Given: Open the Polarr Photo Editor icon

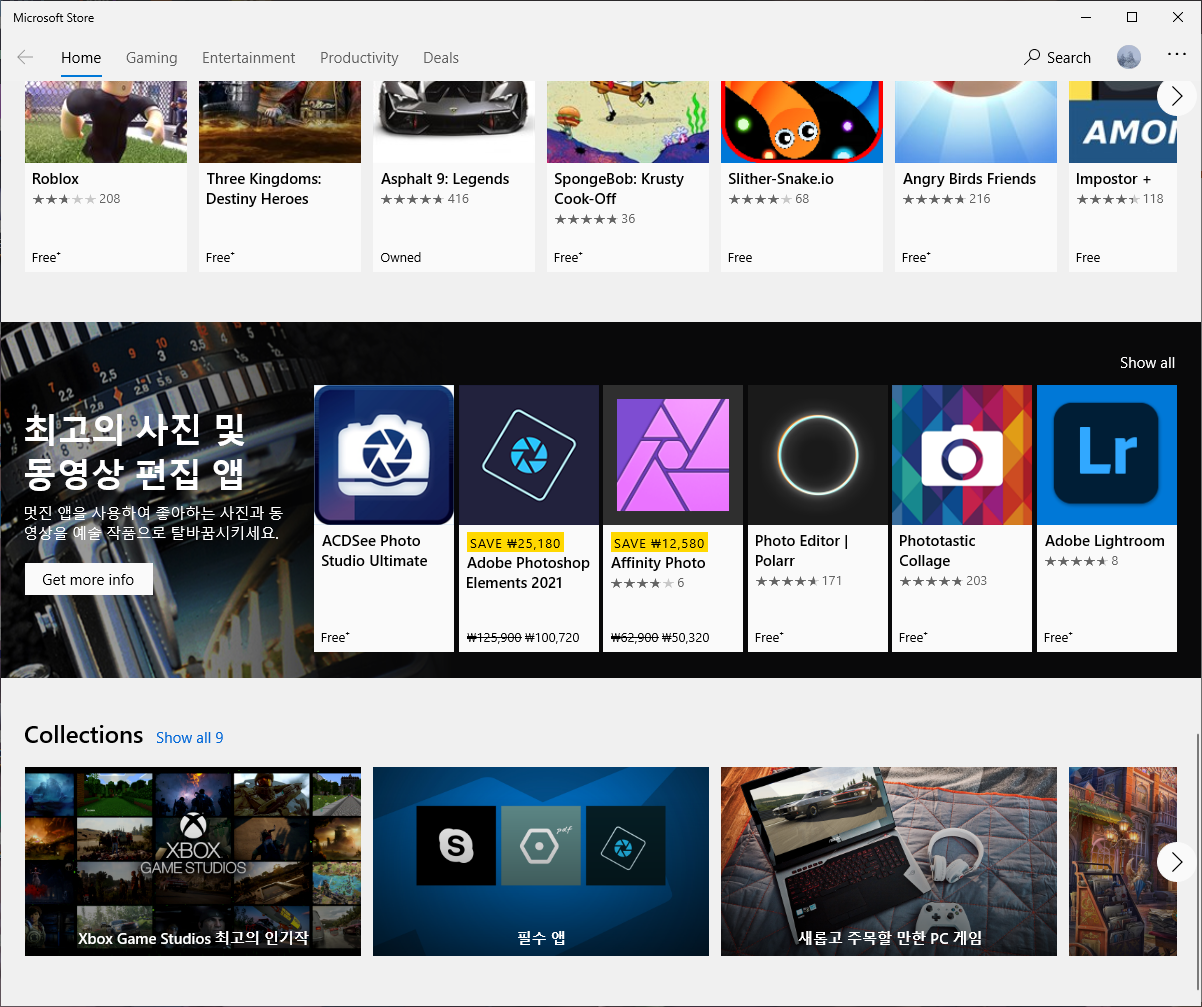Looking at the screenshot, I should pos(818,455).
